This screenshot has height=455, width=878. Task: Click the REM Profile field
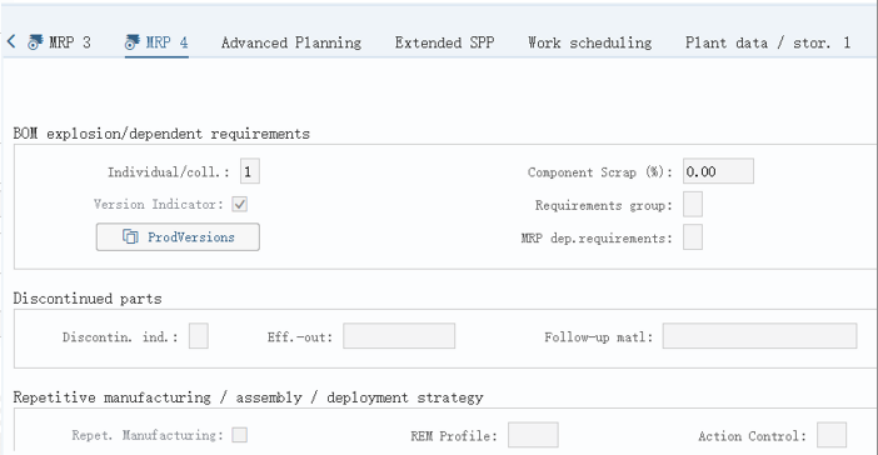pos(533,435)
